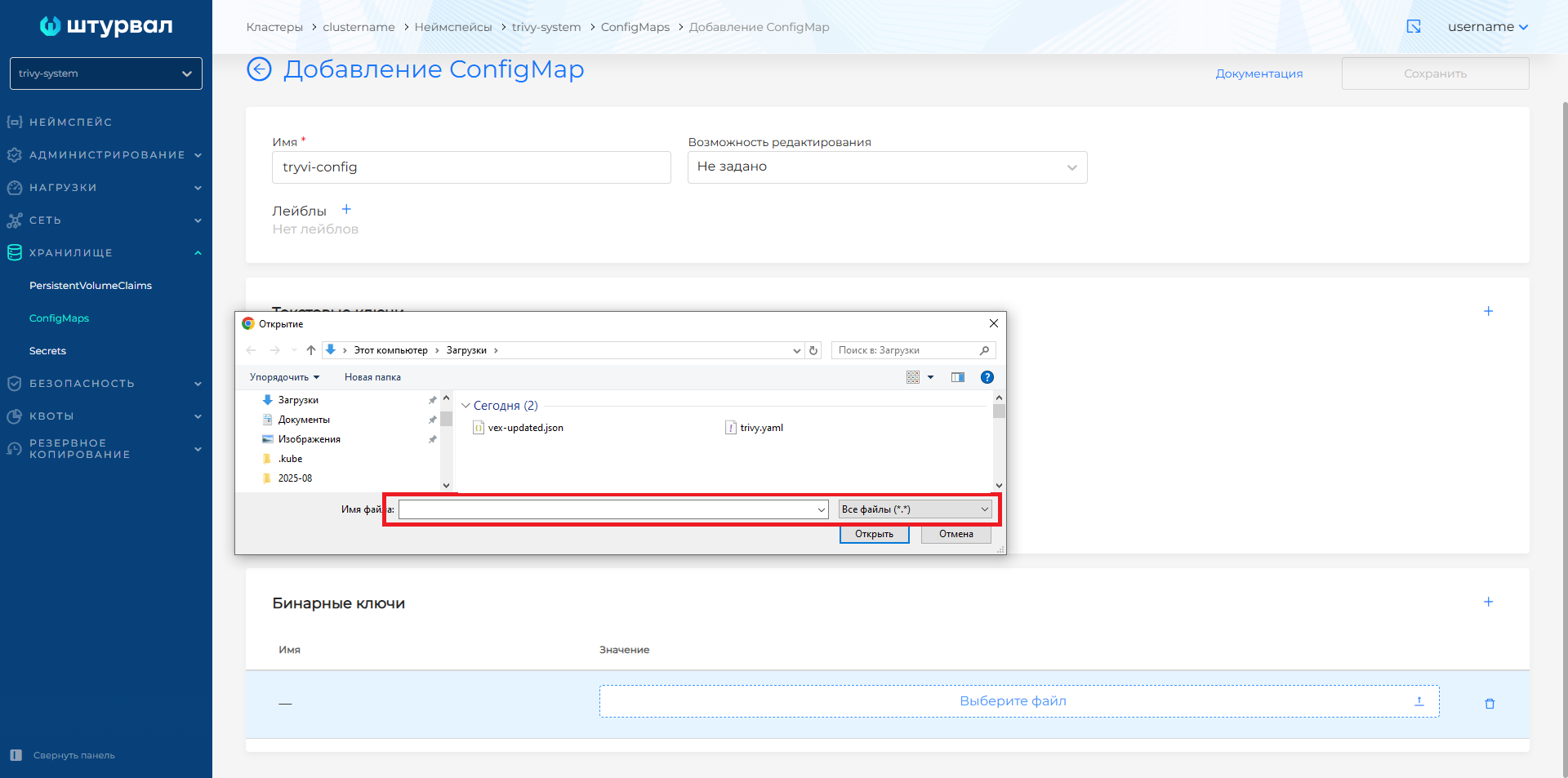Go up one folder level in the dialog

point(310,350)
